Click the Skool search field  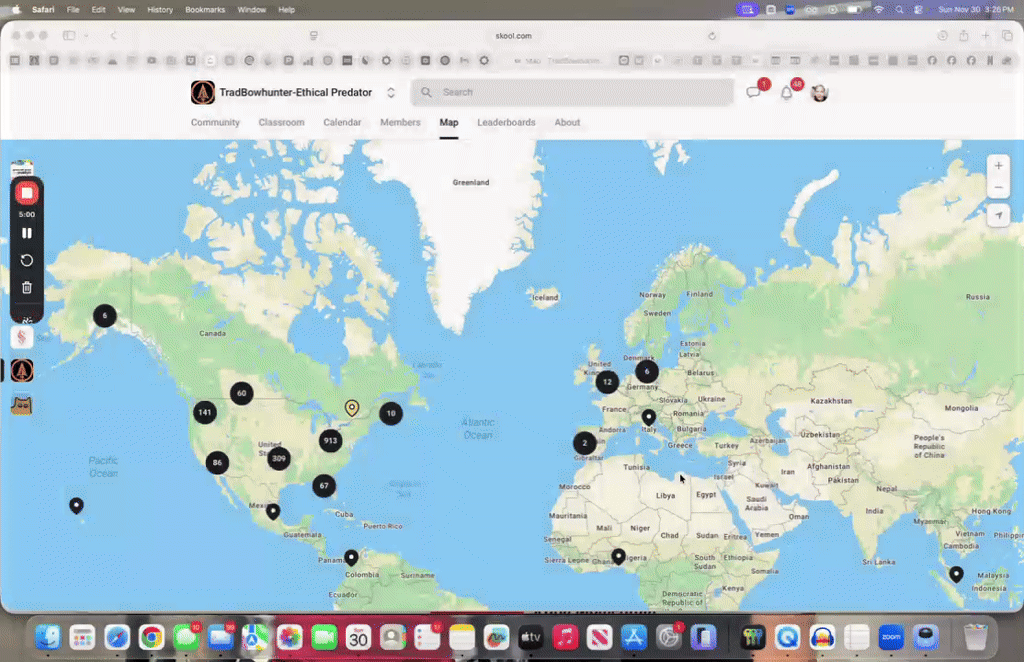(570, 92)
